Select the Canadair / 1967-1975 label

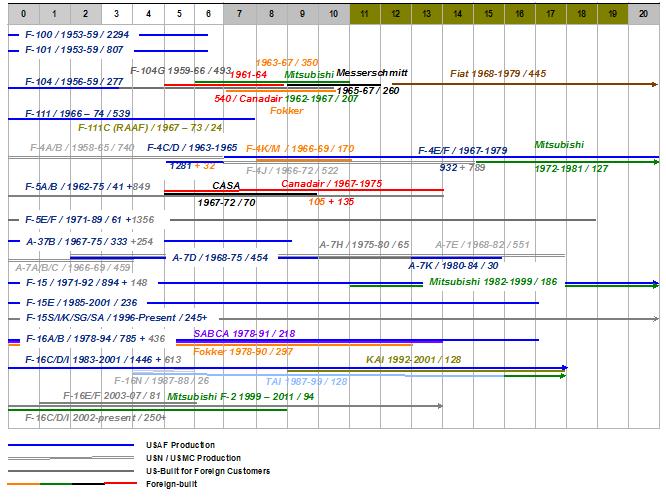pos(331,184)
